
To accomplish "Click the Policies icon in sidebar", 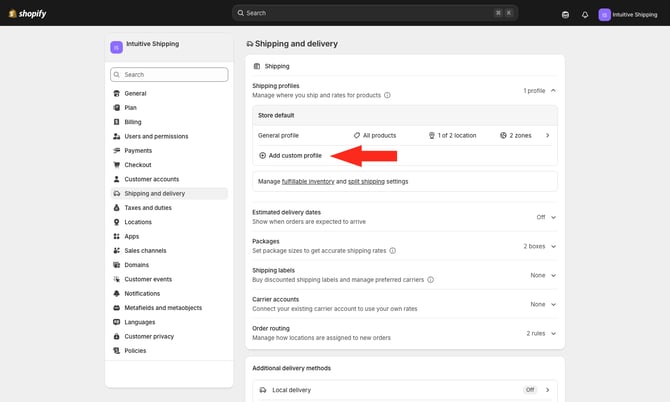I will [x=116, y=351].
